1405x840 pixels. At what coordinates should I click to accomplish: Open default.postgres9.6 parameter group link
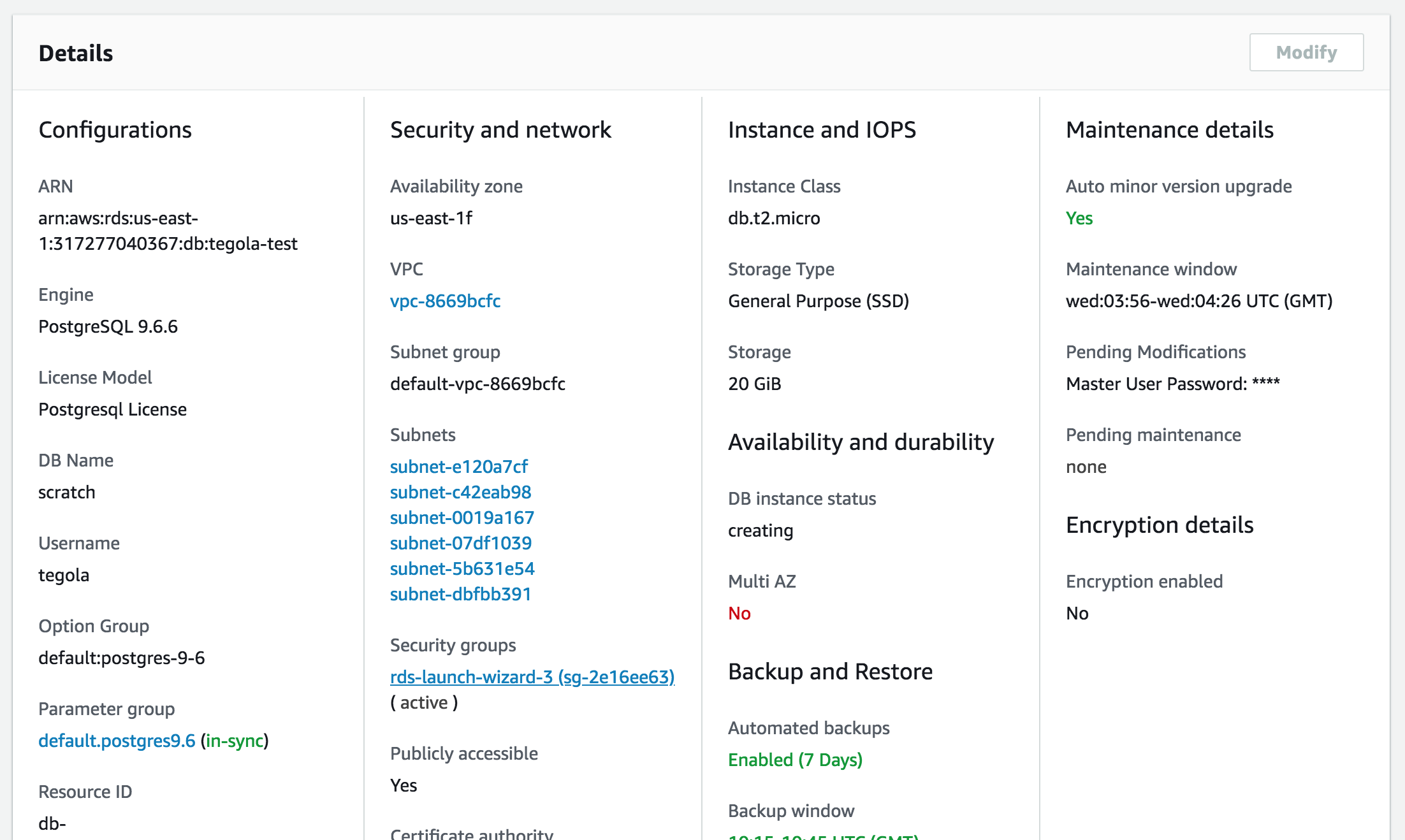117,741
